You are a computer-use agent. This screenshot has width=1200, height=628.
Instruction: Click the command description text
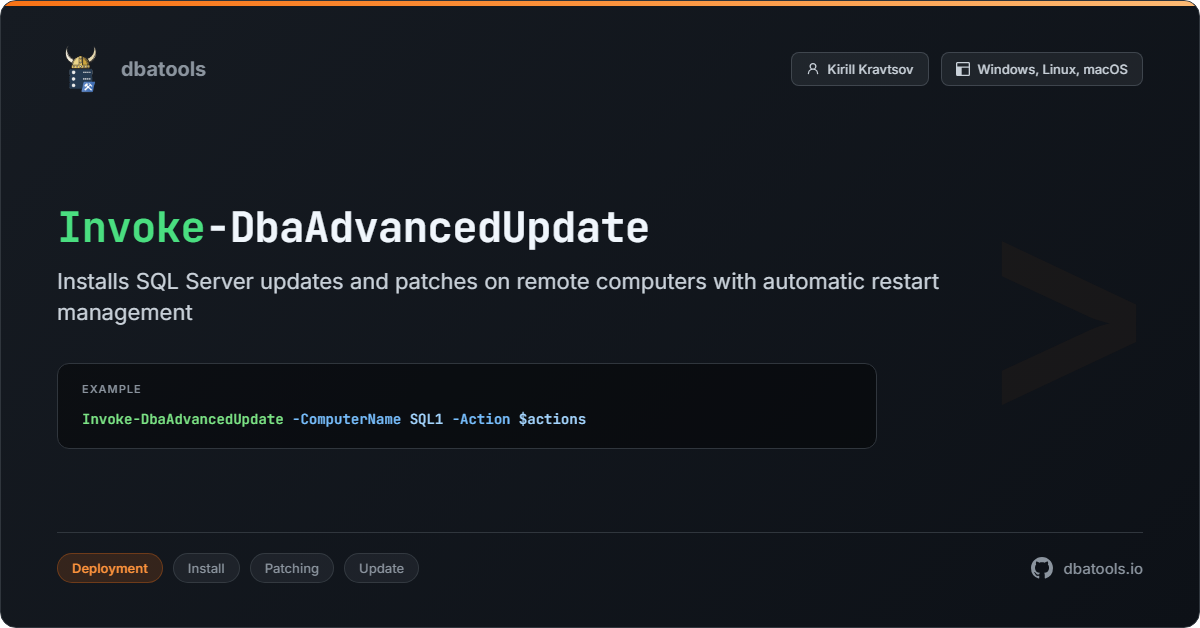pos(497,296)
